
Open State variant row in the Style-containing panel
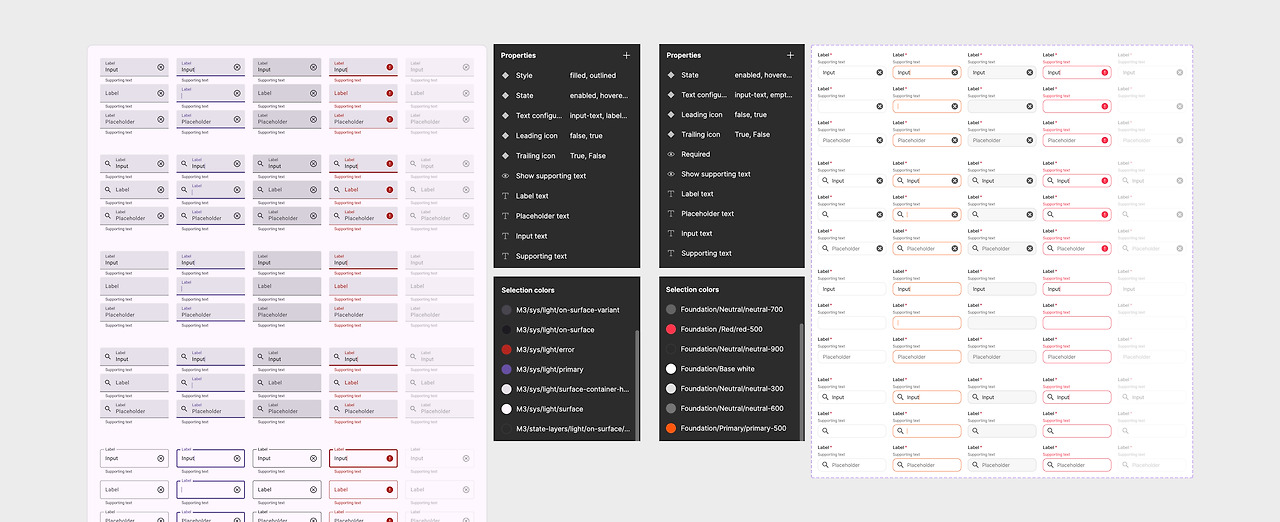pyautogui.click(x=566, y=96)
